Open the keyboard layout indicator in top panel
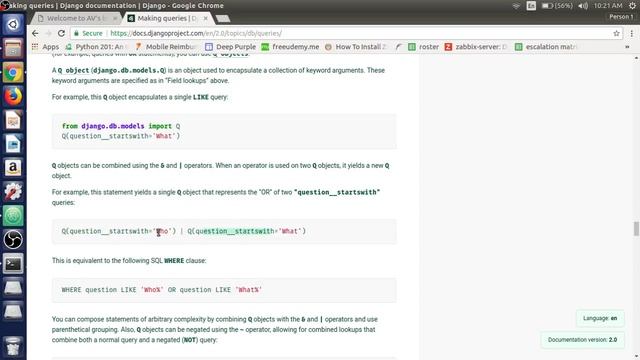The width and height of the screenshot is (640, 360). click(x=531, y=6)
